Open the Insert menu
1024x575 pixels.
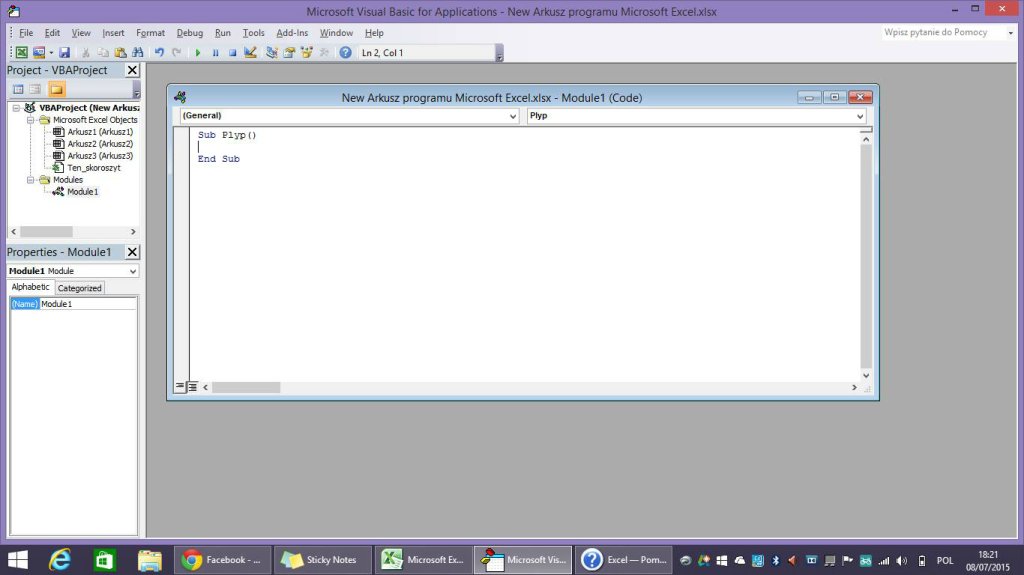tap(113, 33)
